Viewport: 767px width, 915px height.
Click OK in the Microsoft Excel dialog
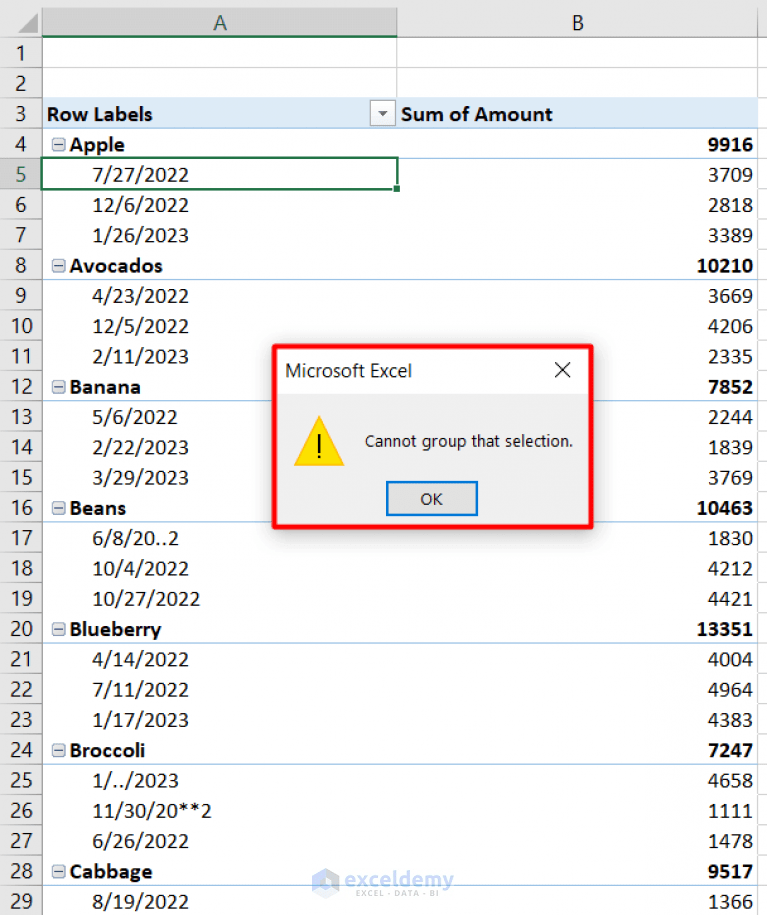click(431, 499)
